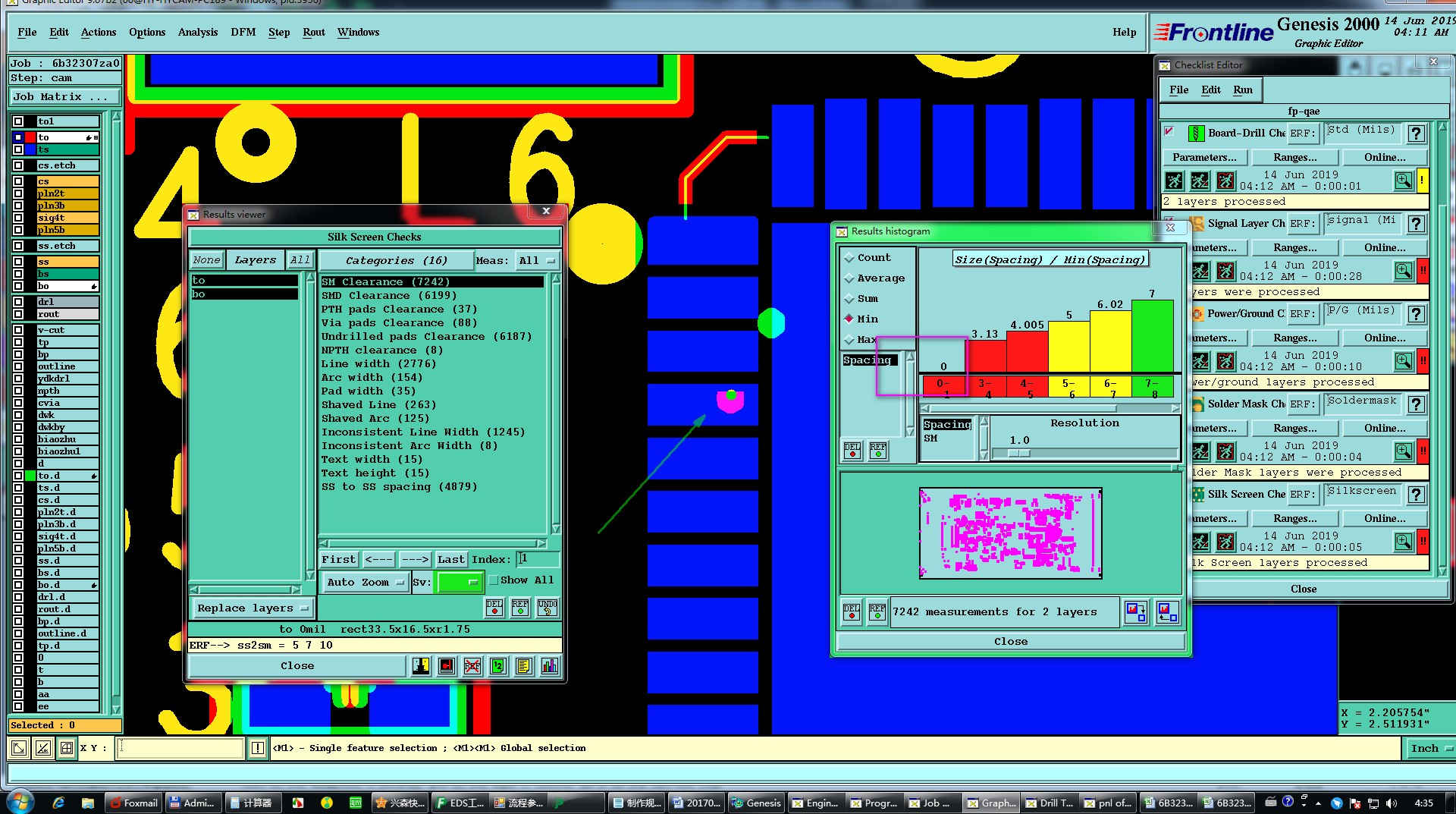The height and width of the screenshot is (814, 1456).
Task: Select the Average radio option
Action: click(849, 278)
